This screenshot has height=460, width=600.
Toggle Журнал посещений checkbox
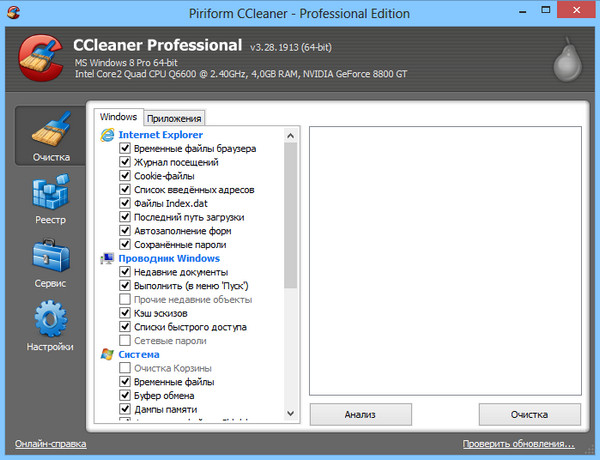tap(125, 162)
